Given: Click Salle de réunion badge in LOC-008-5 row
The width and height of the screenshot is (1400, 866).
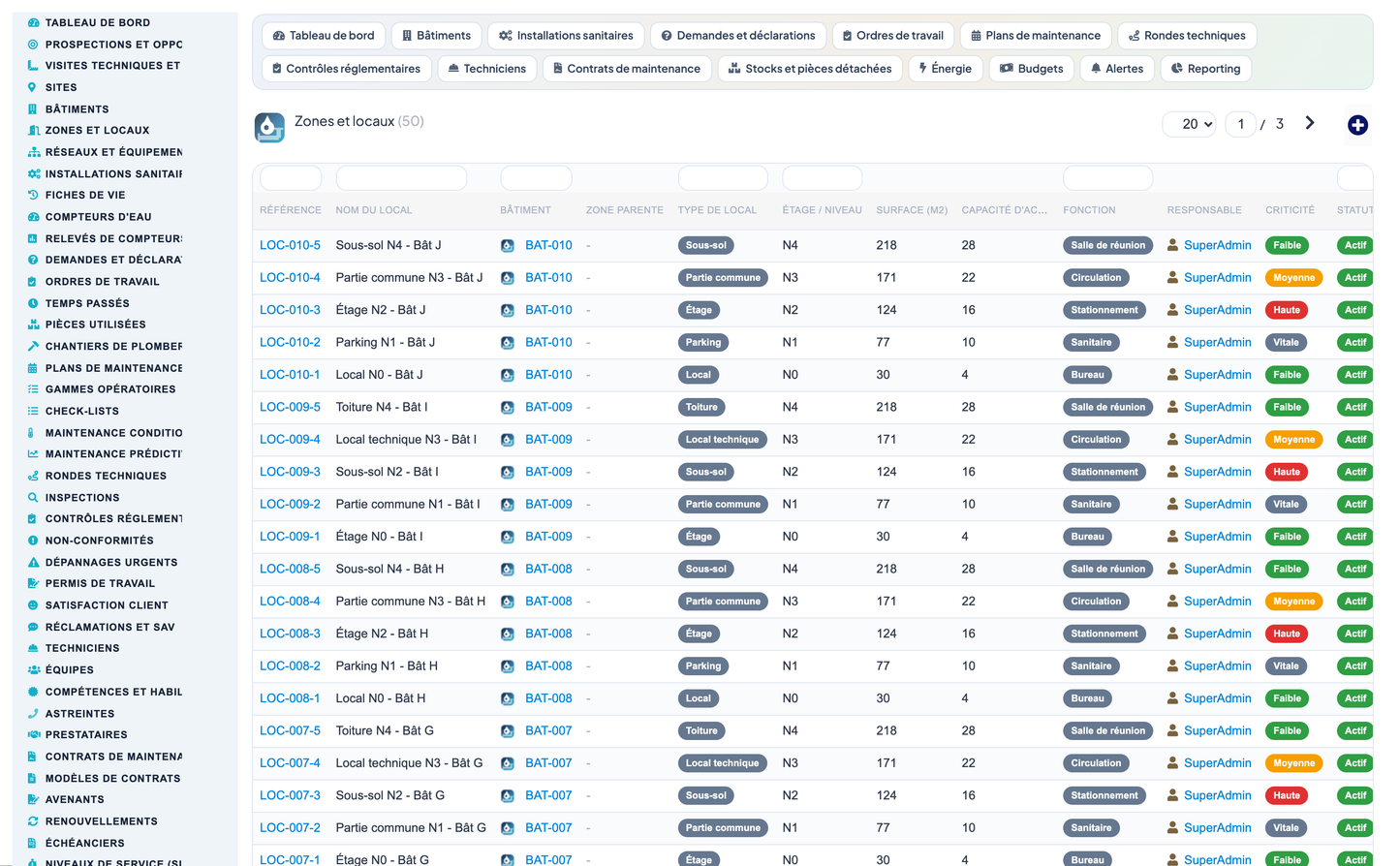Looking at the screenshot, I should tap(1107, 569).
